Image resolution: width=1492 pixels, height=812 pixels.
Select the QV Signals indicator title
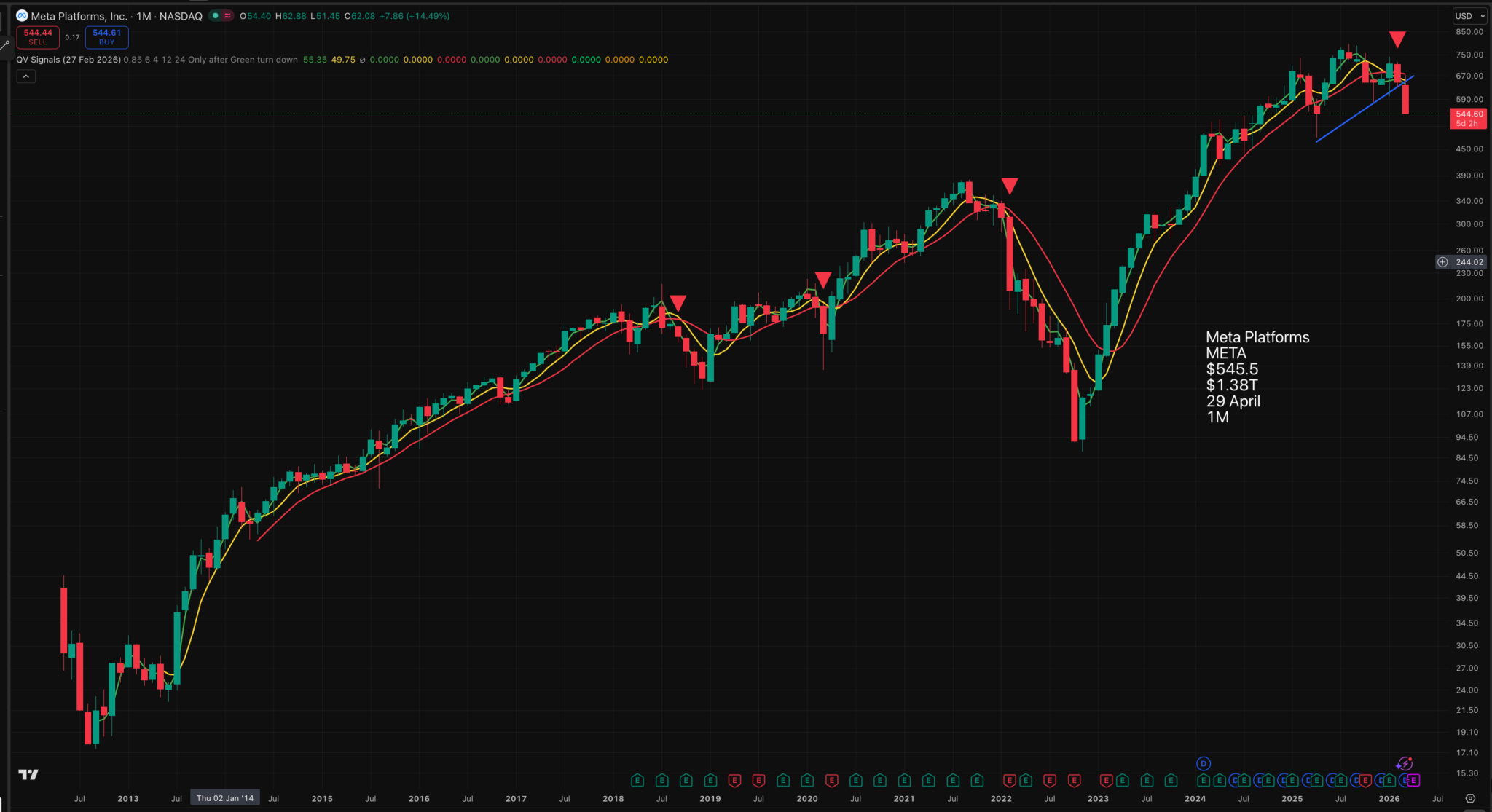(68, 60)
